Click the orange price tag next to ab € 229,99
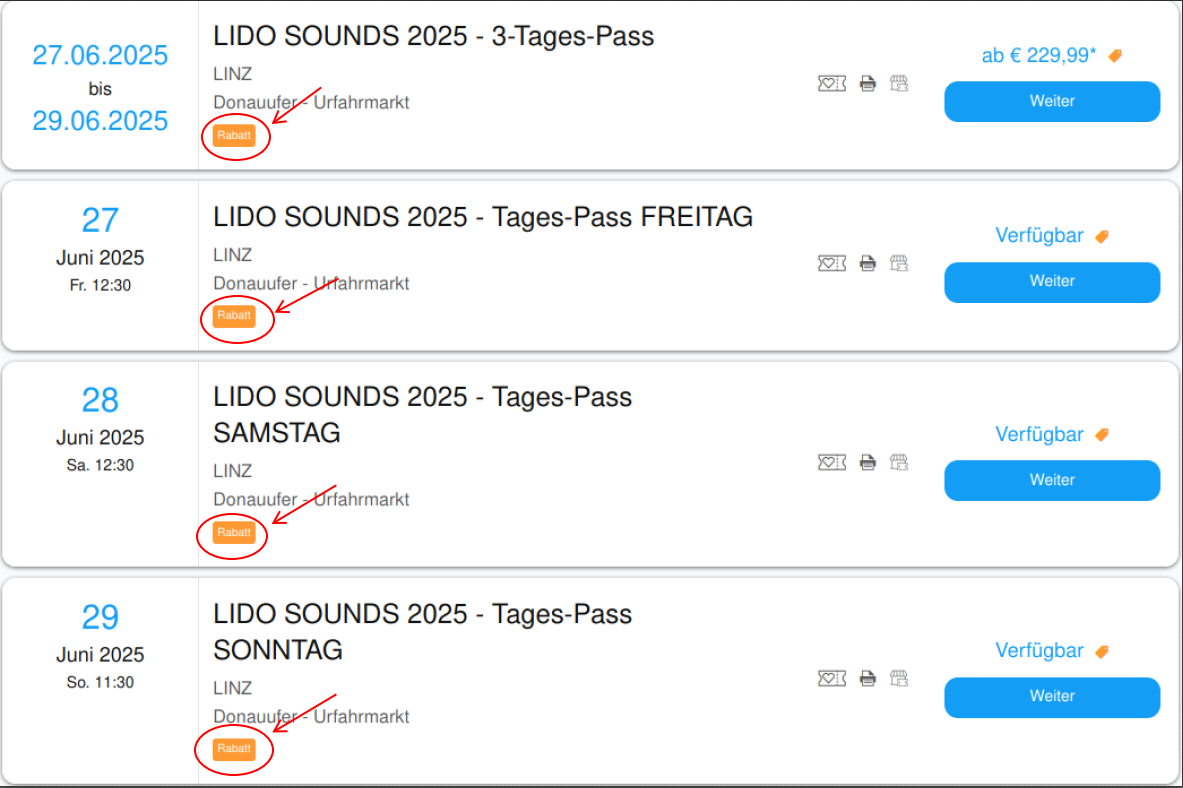1183x788 pixels. (x=1114, y=56)
